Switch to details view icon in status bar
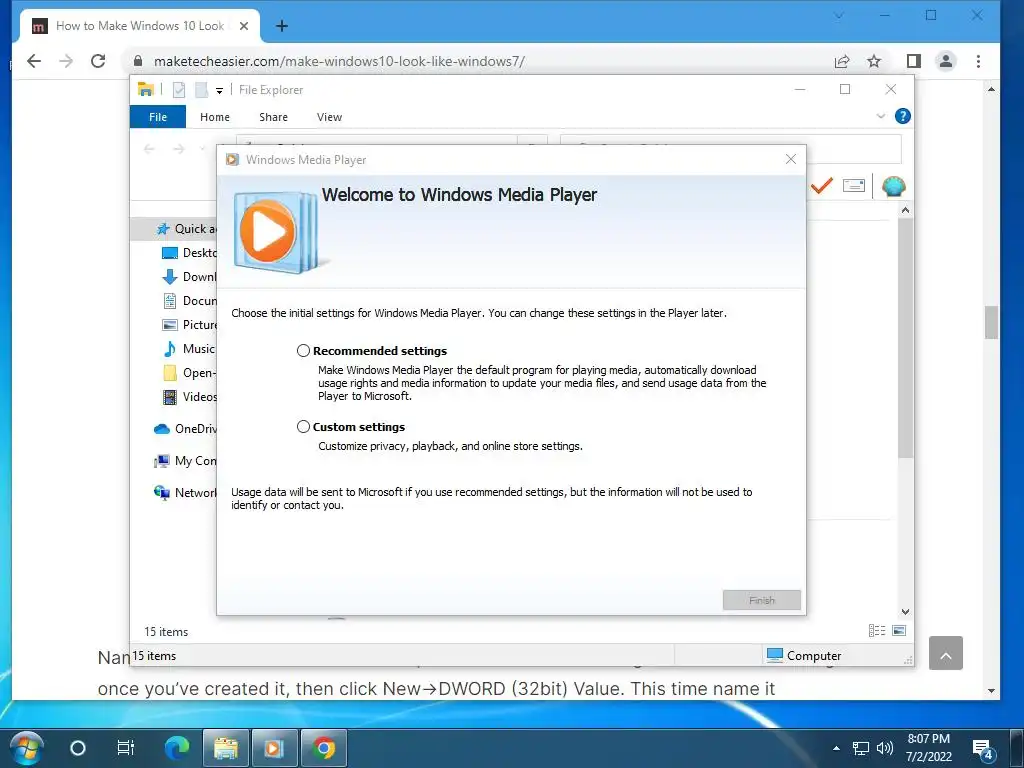The image size is (1024, 768). click(x=876, y=630)
